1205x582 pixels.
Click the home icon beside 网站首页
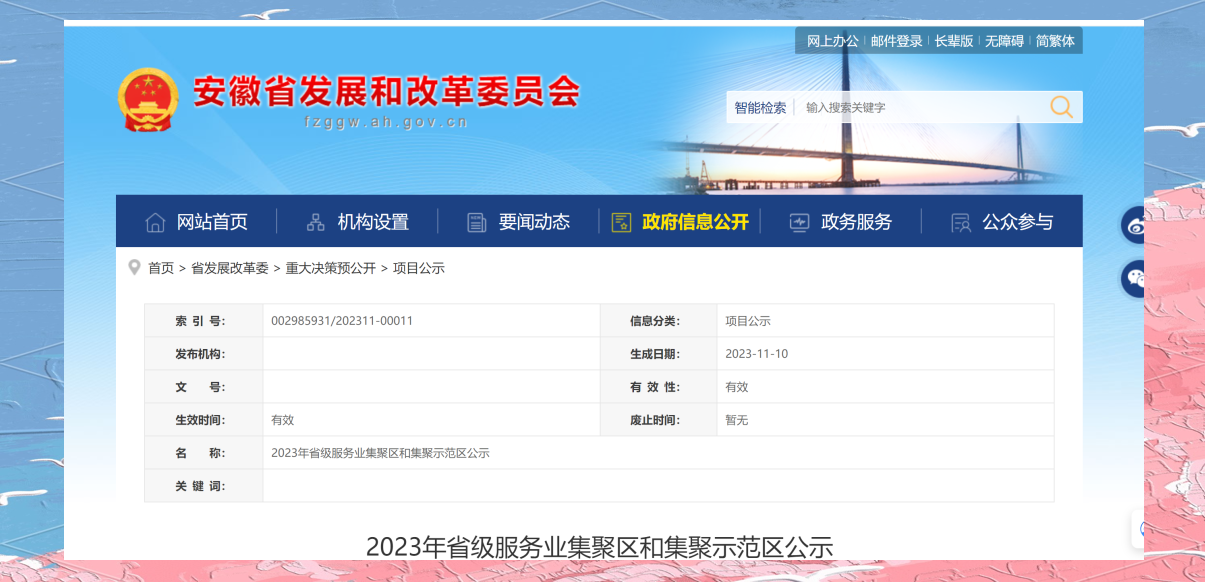[155, 222]
